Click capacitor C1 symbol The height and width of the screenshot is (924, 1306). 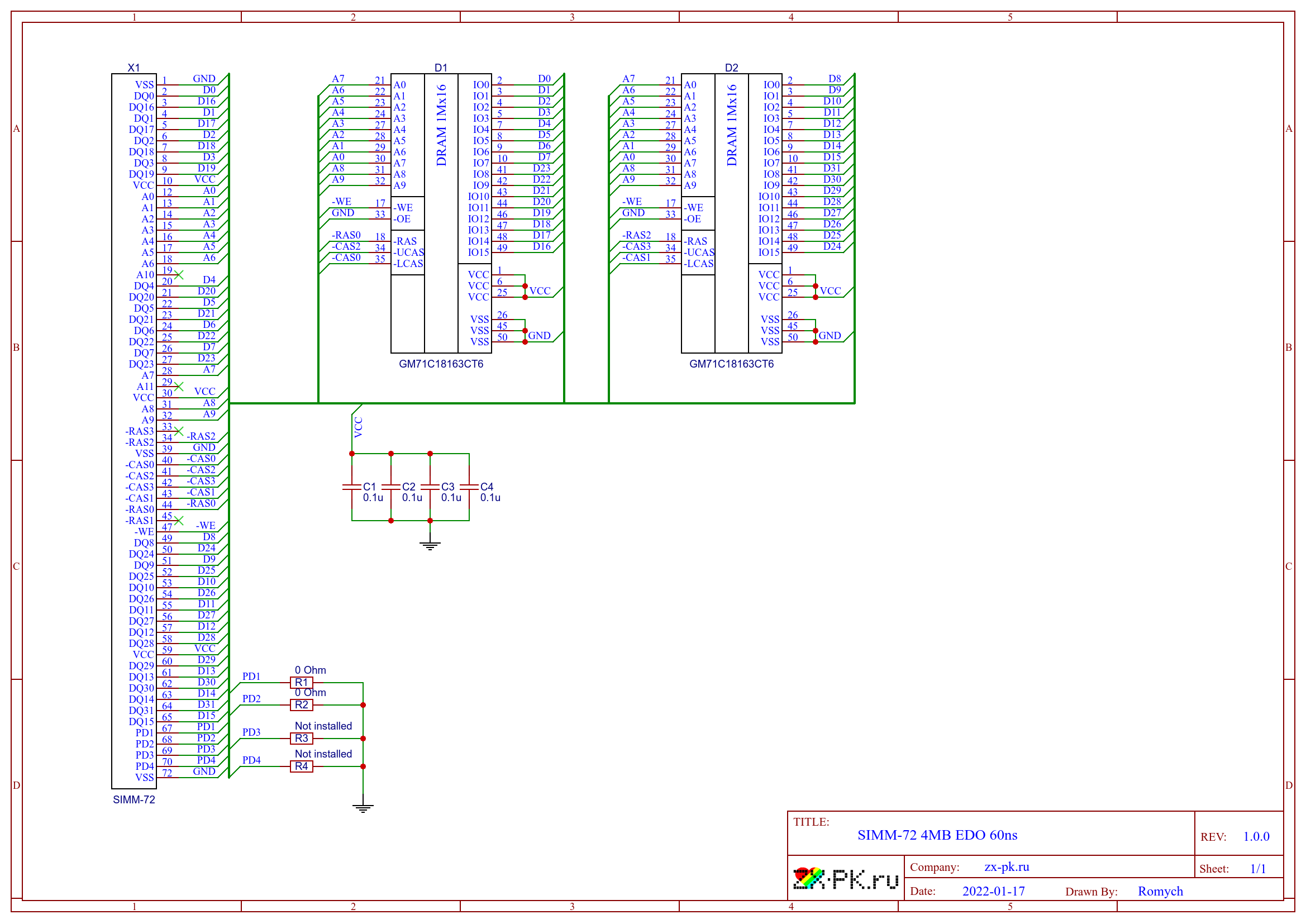352,487
